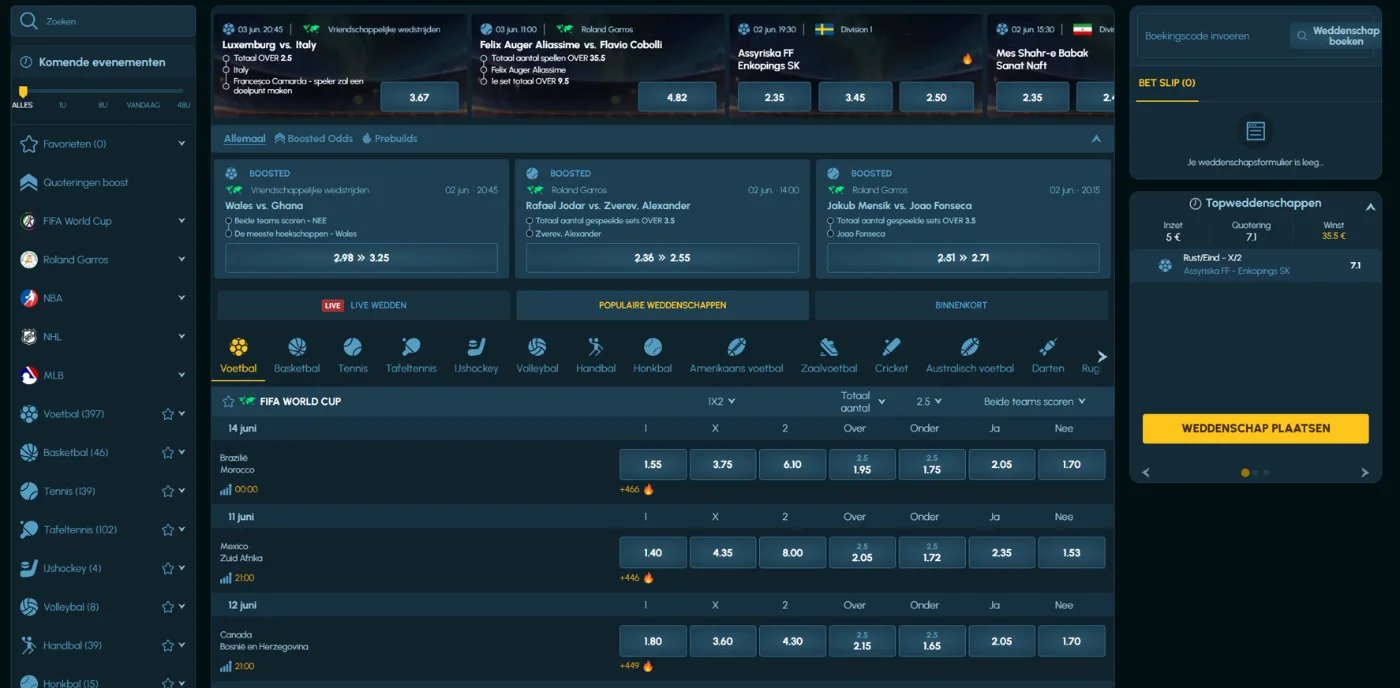Toggle favorite star for Basketbal (46)

click(168, 453)
